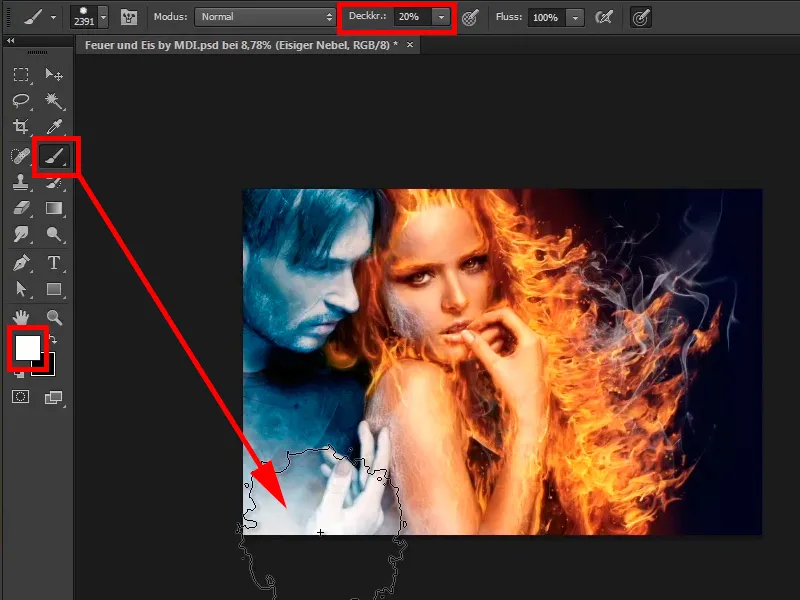Viewport: 800px width, 600px height.
Task: Pick the Clone Stamp tool
Action: click(x=21, y=182)
